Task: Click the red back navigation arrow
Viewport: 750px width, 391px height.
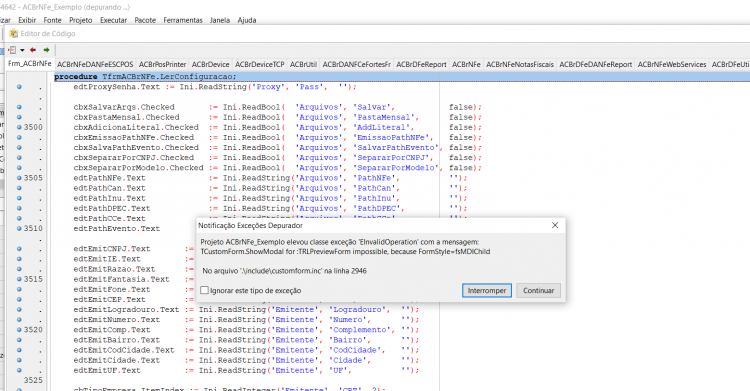Action: [33, 50]
